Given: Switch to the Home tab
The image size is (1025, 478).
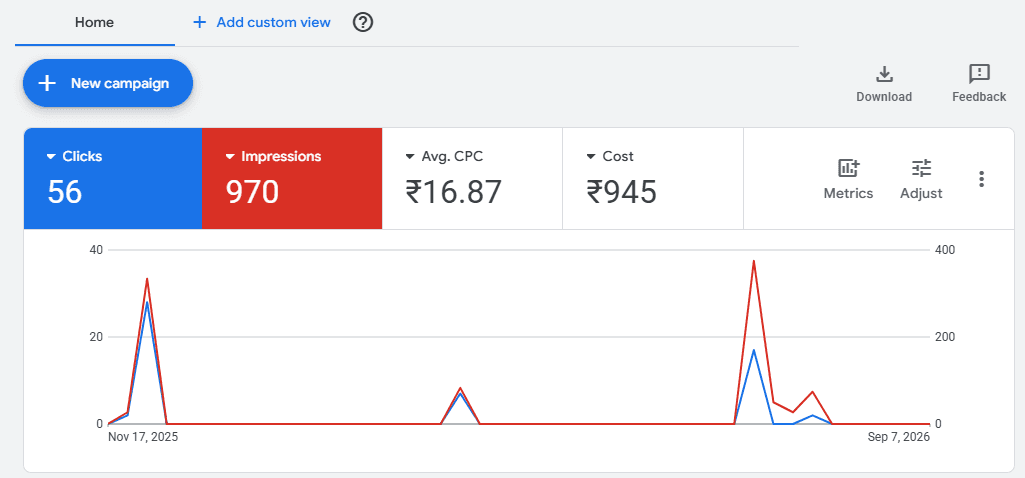Looking at the screenshot, I should 95,23.
